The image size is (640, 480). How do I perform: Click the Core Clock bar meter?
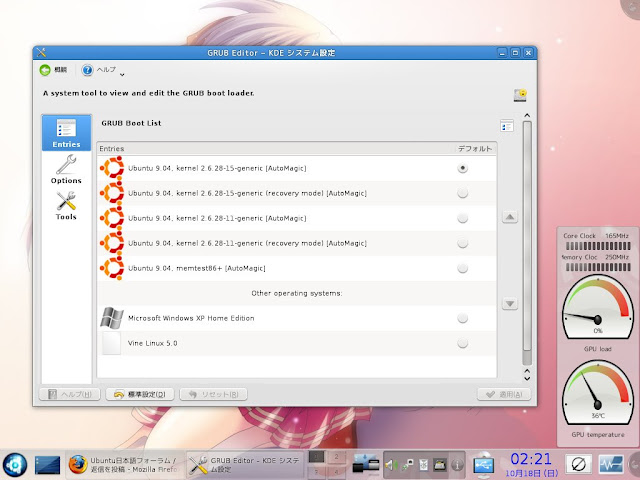point(598,246)
